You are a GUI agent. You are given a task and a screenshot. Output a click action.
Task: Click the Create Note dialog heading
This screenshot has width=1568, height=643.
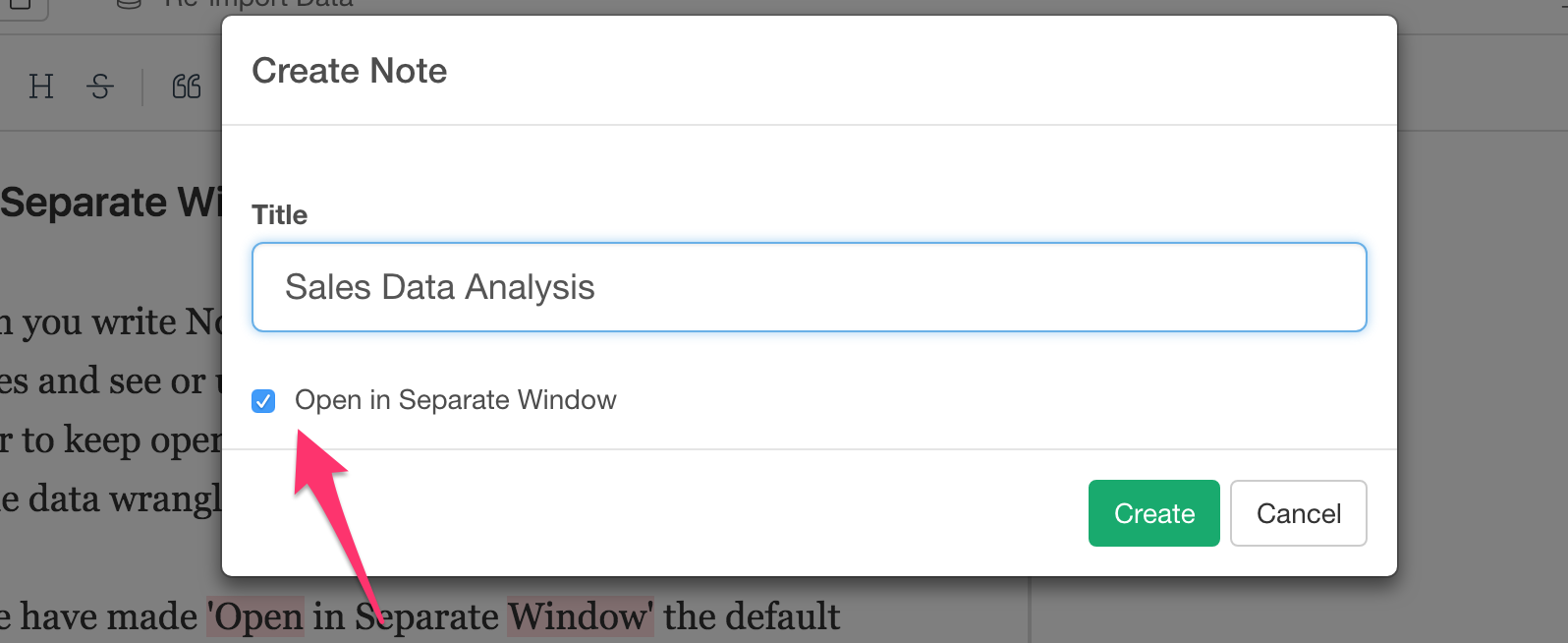click(x=350, y=71)
